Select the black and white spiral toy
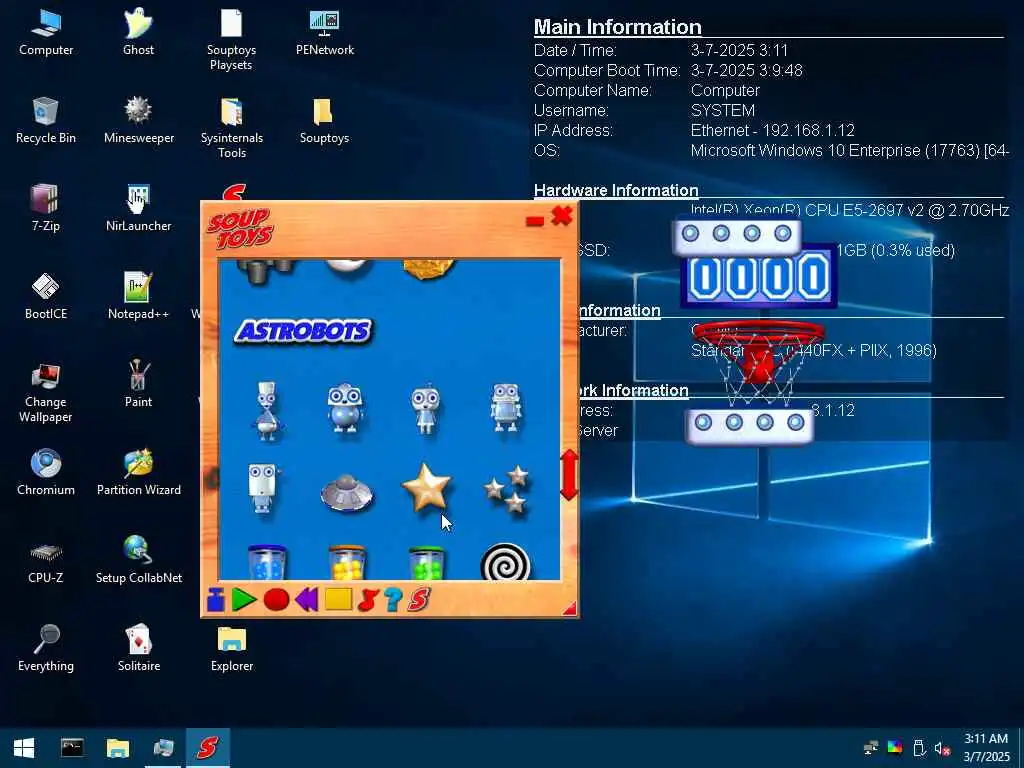 click(505, 562)
